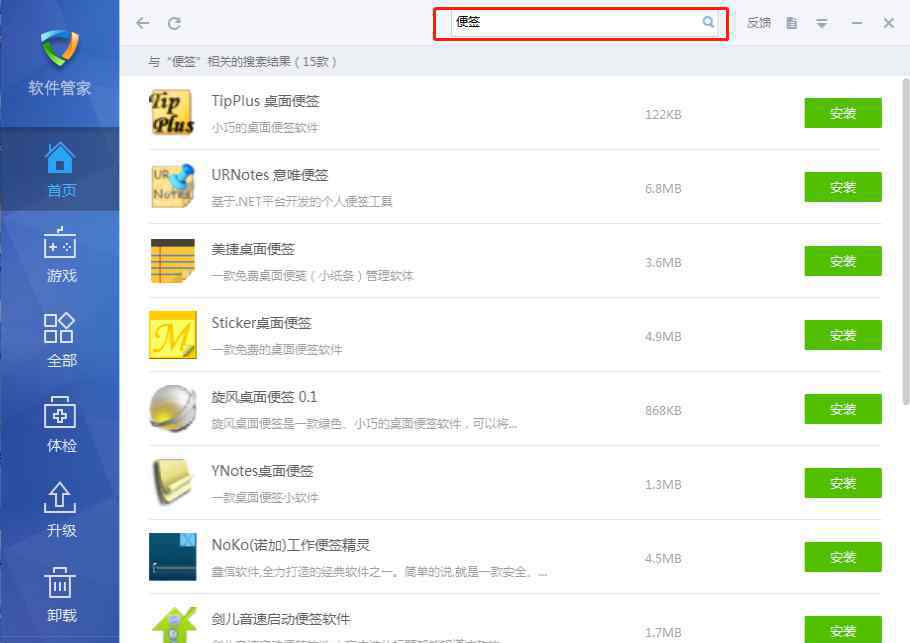This screenshot has width=910, height=643.
Task: Click the magnifier icon in search box
Action: click(708, 22)
